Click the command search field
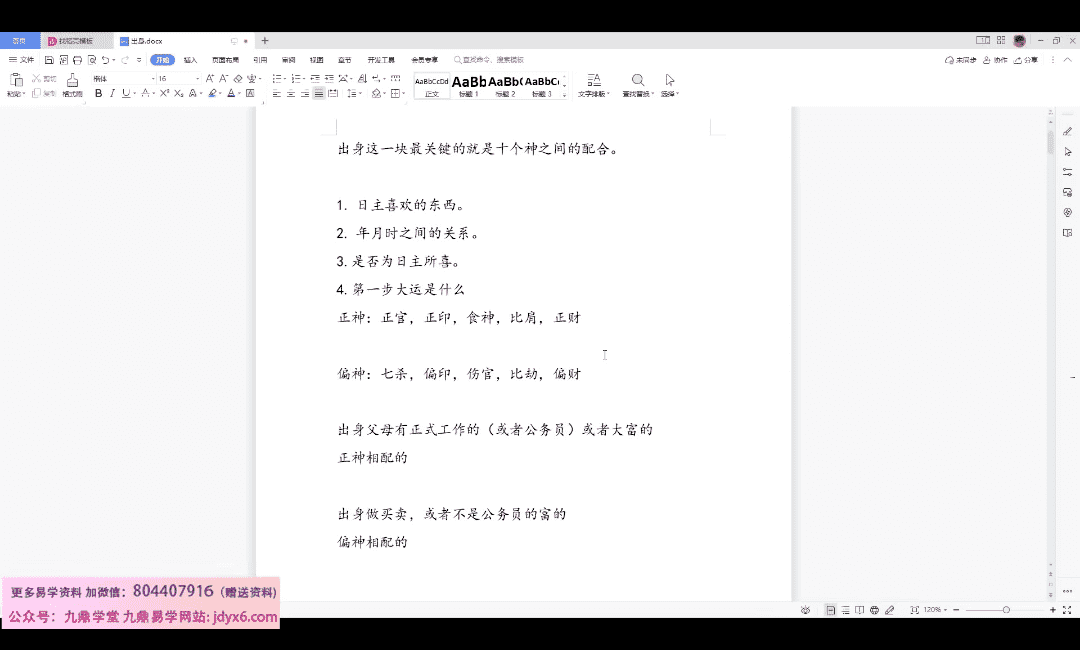The image size is (1080, 650). (490, 60)
